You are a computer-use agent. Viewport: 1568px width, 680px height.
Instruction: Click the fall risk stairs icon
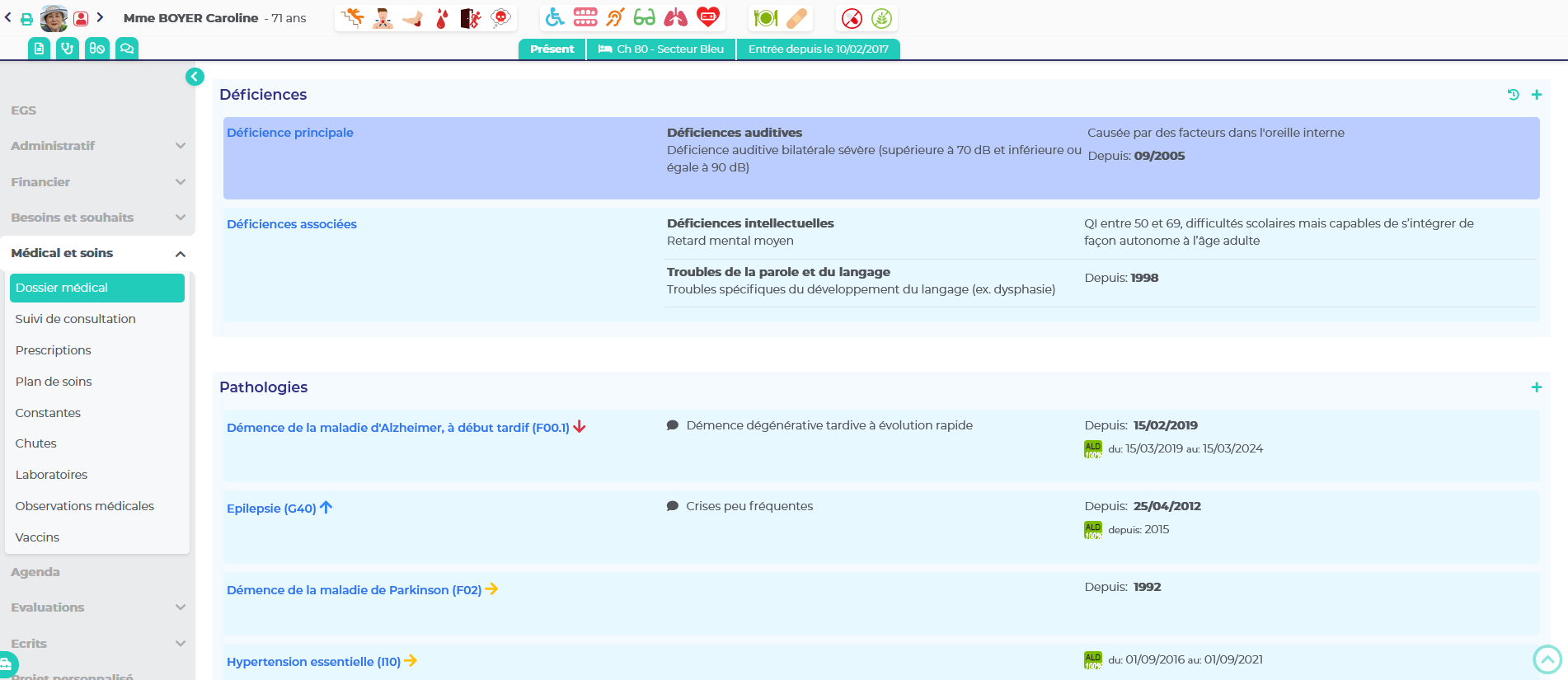tap(353, 17)
